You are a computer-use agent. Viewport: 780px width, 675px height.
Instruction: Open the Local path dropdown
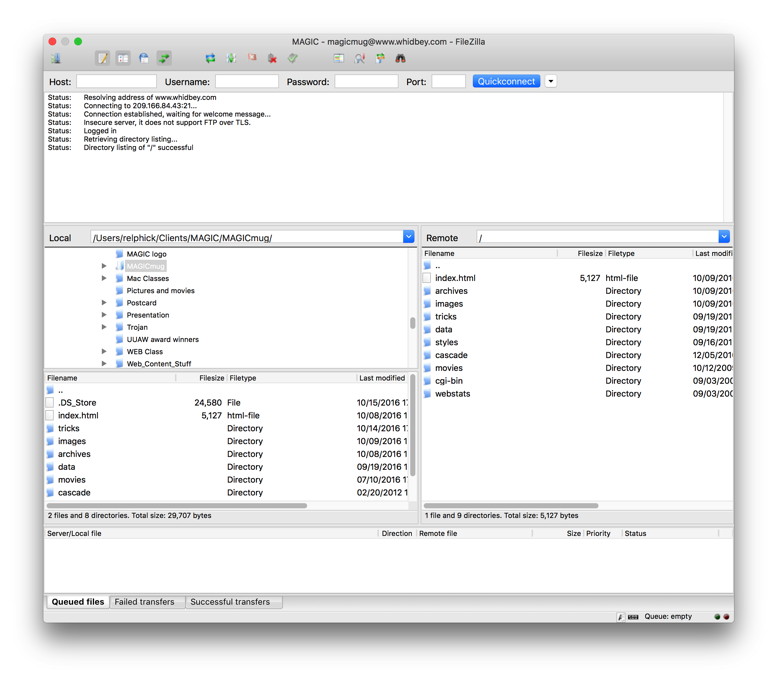pyautogui.click(x=408, y=237)
